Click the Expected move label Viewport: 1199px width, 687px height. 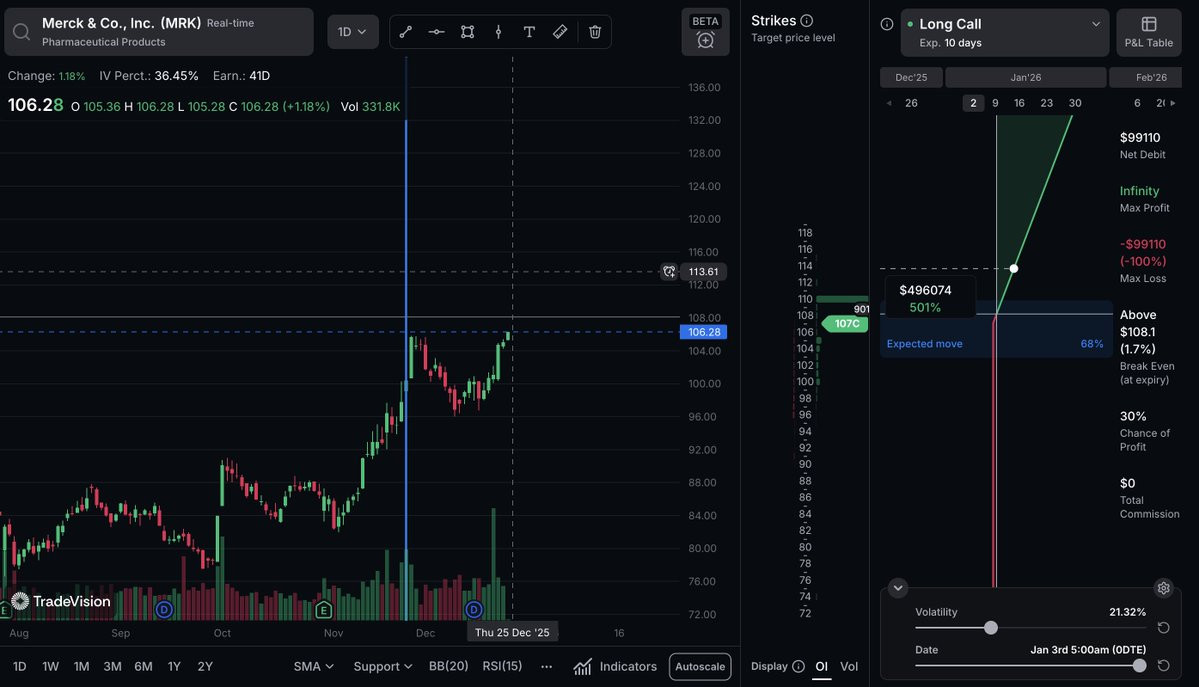tap(924, 344)
